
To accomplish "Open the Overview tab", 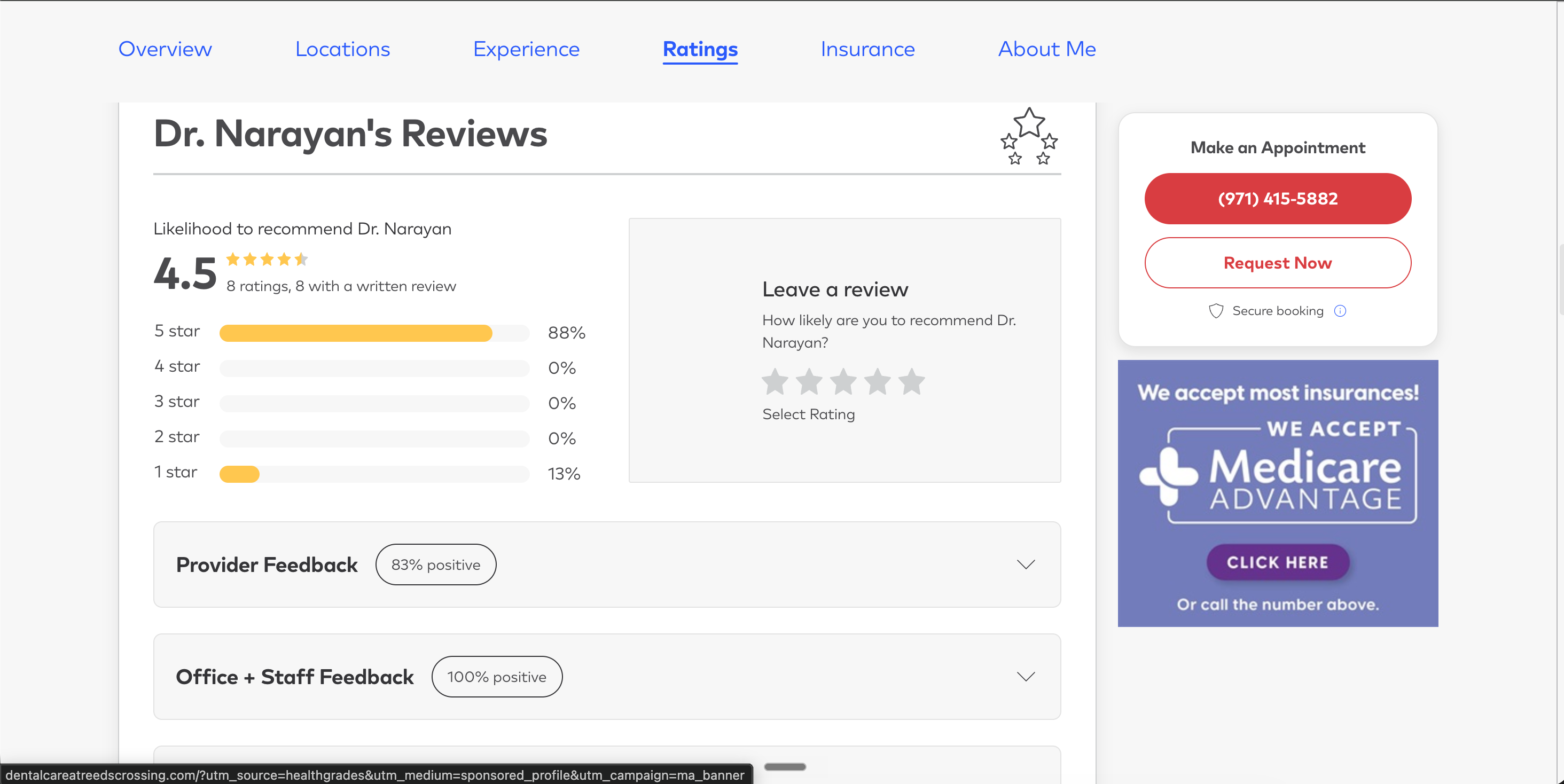I will click(165, 49).
